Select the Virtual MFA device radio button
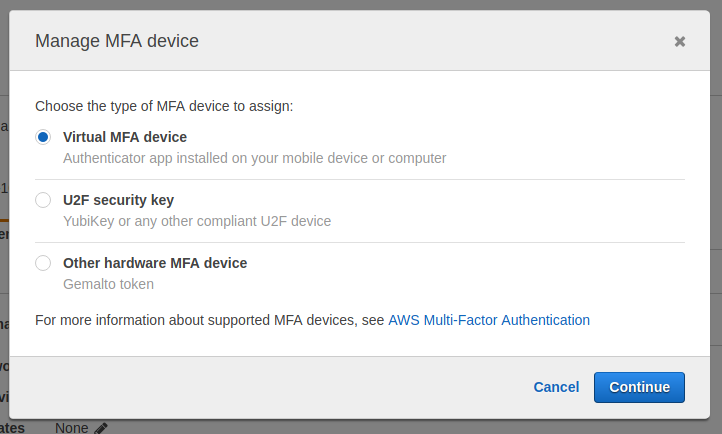This screenshot has width=722, height=434. pos(43,137)
